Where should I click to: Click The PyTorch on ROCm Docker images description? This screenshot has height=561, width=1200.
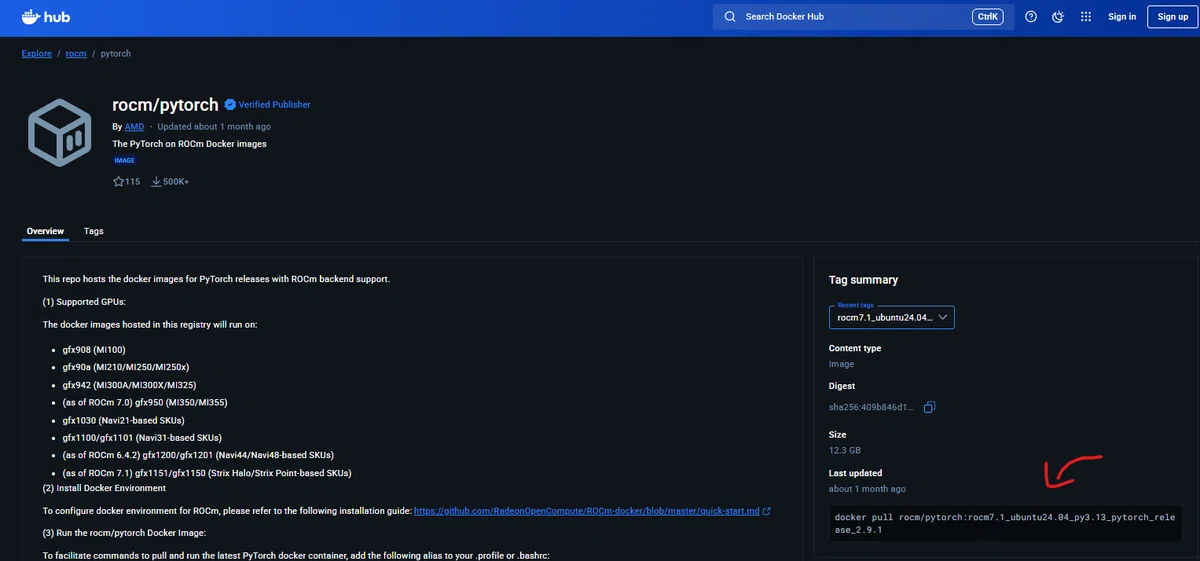[190, 143]
